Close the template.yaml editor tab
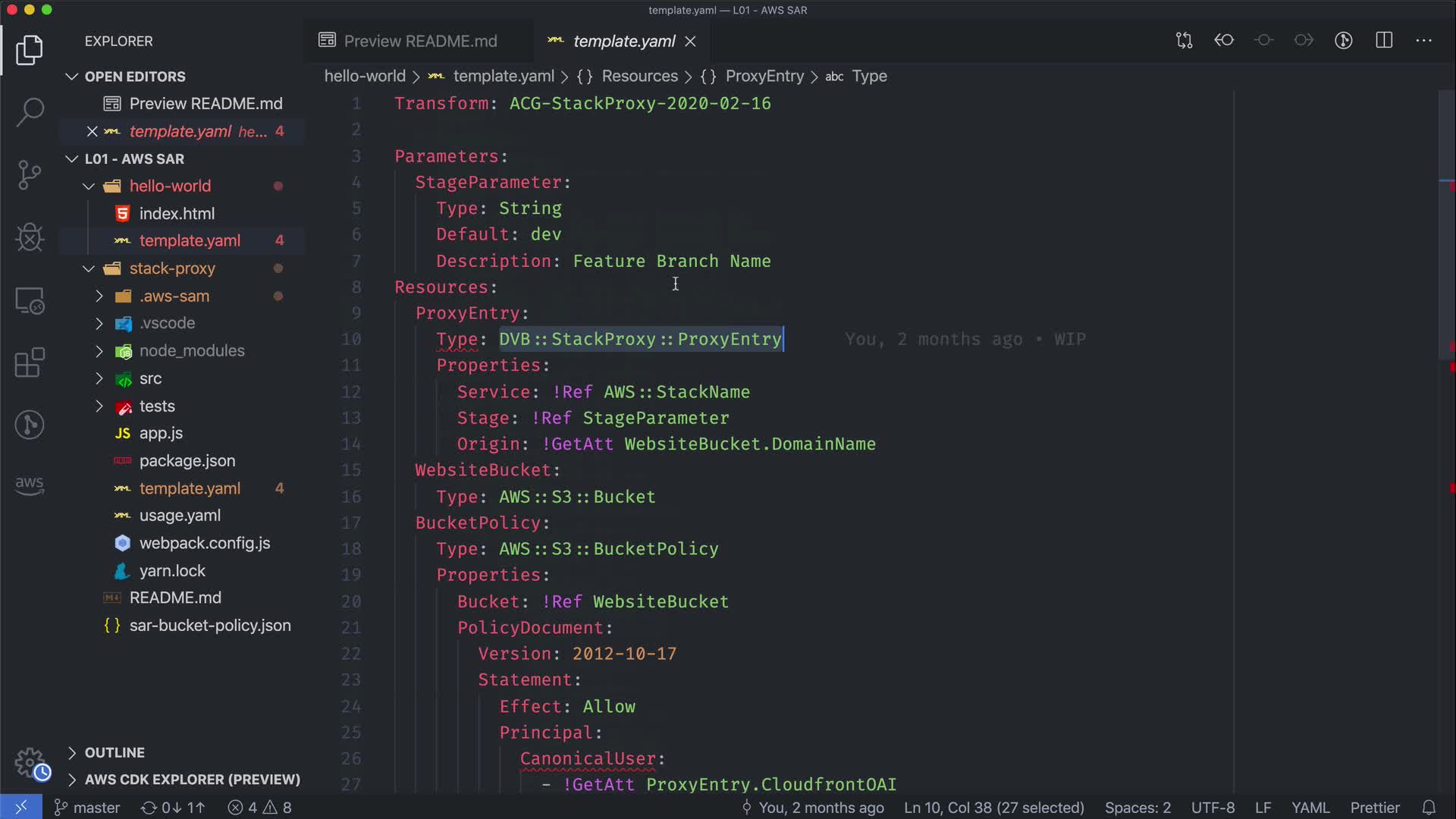 pos(690,42)
